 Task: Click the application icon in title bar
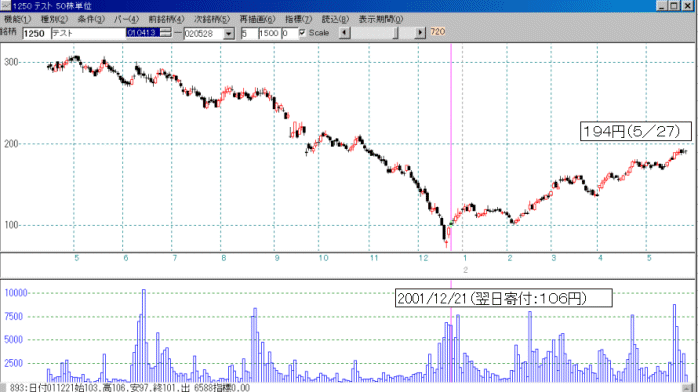(x=5, y=6)
